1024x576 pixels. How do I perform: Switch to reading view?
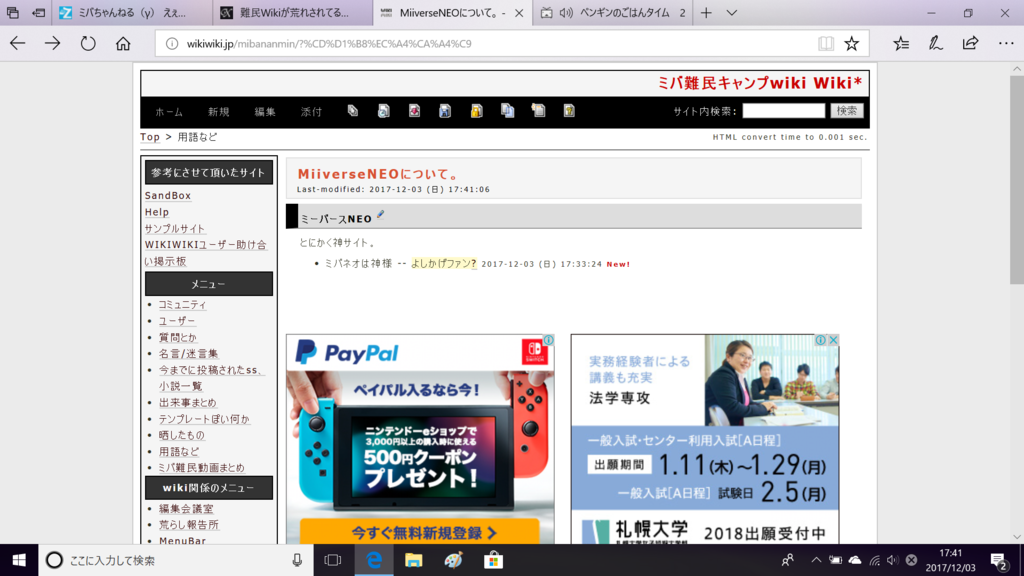[825, 44]
